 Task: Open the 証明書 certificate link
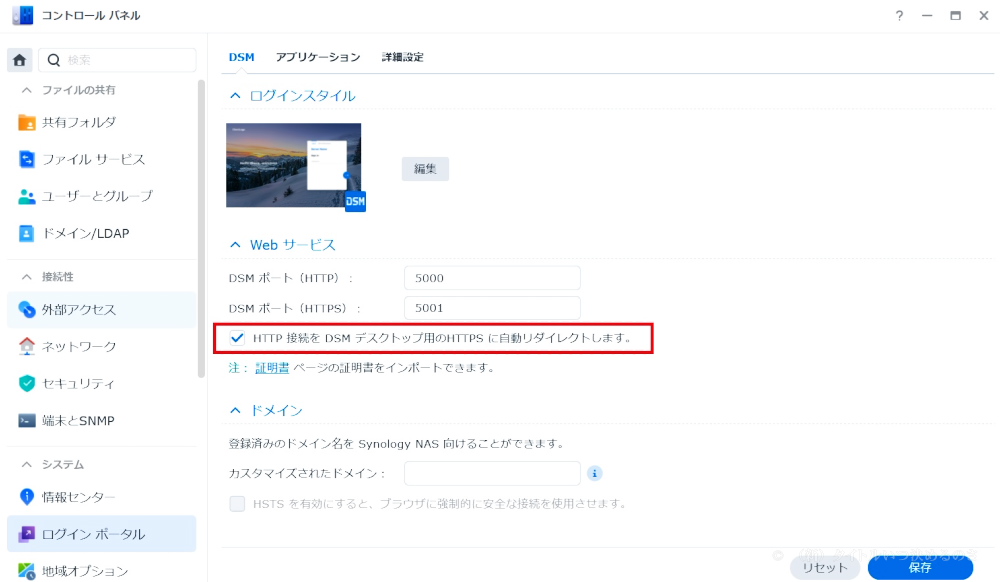pyautogui.click(x=272, y=368)
